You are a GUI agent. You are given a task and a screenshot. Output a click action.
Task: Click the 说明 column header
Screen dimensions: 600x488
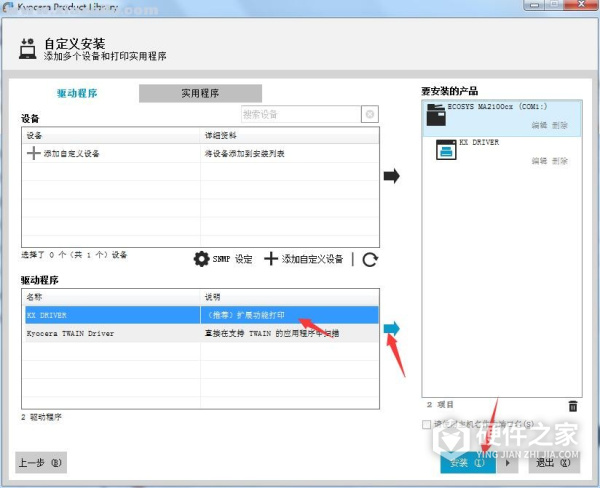click(290, 297)
